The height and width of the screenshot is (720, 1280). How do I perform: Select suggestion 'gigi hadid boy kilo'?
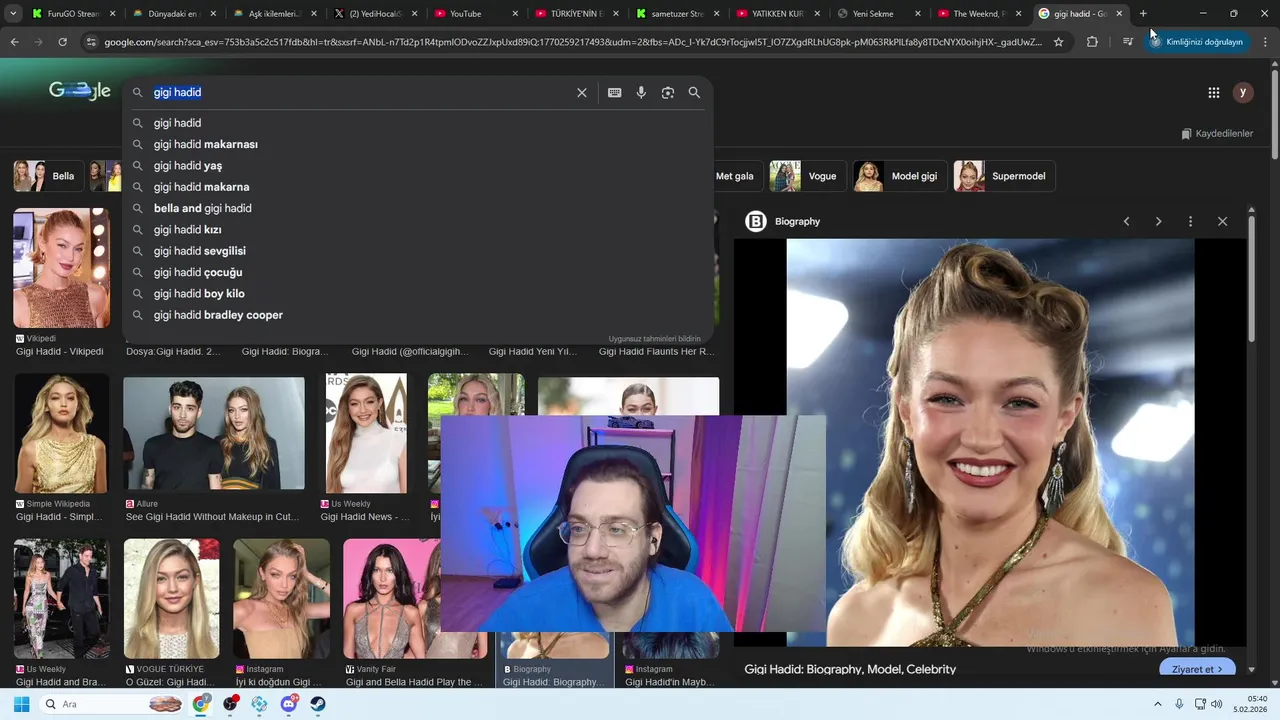coord(418,294)
